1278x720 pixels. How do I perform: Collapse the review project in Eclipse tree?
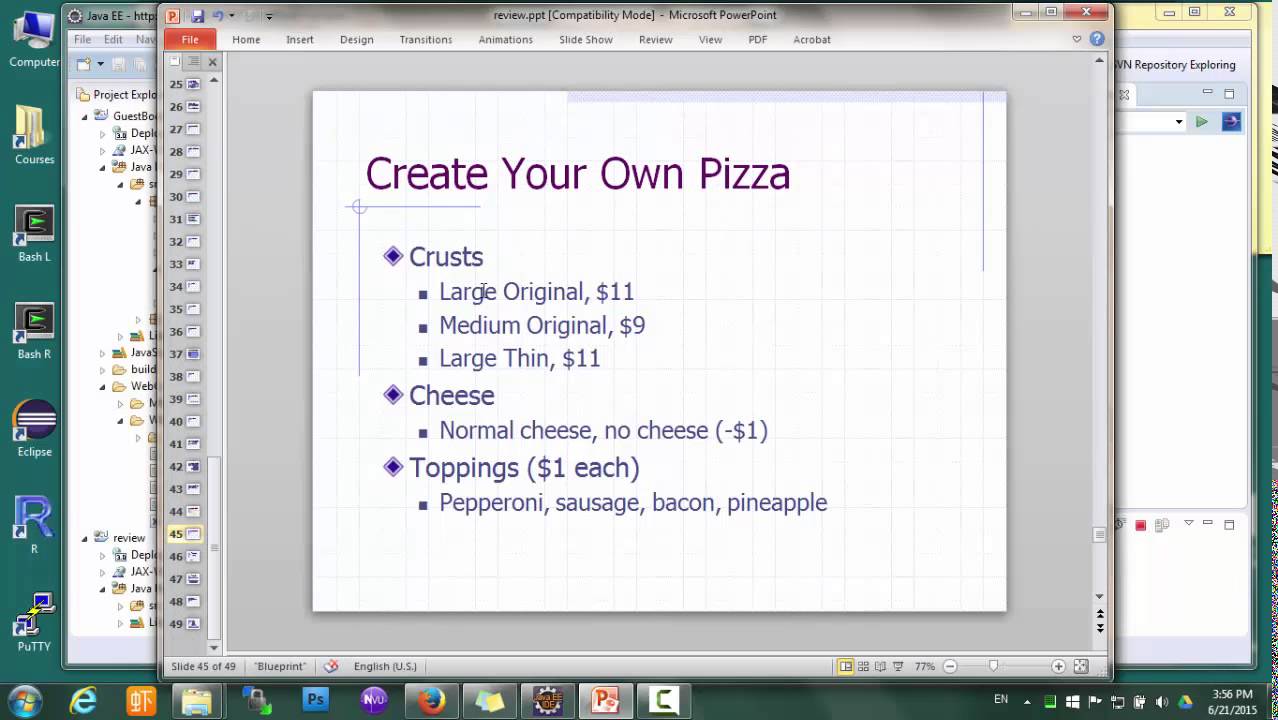click(x=85, y=538)
